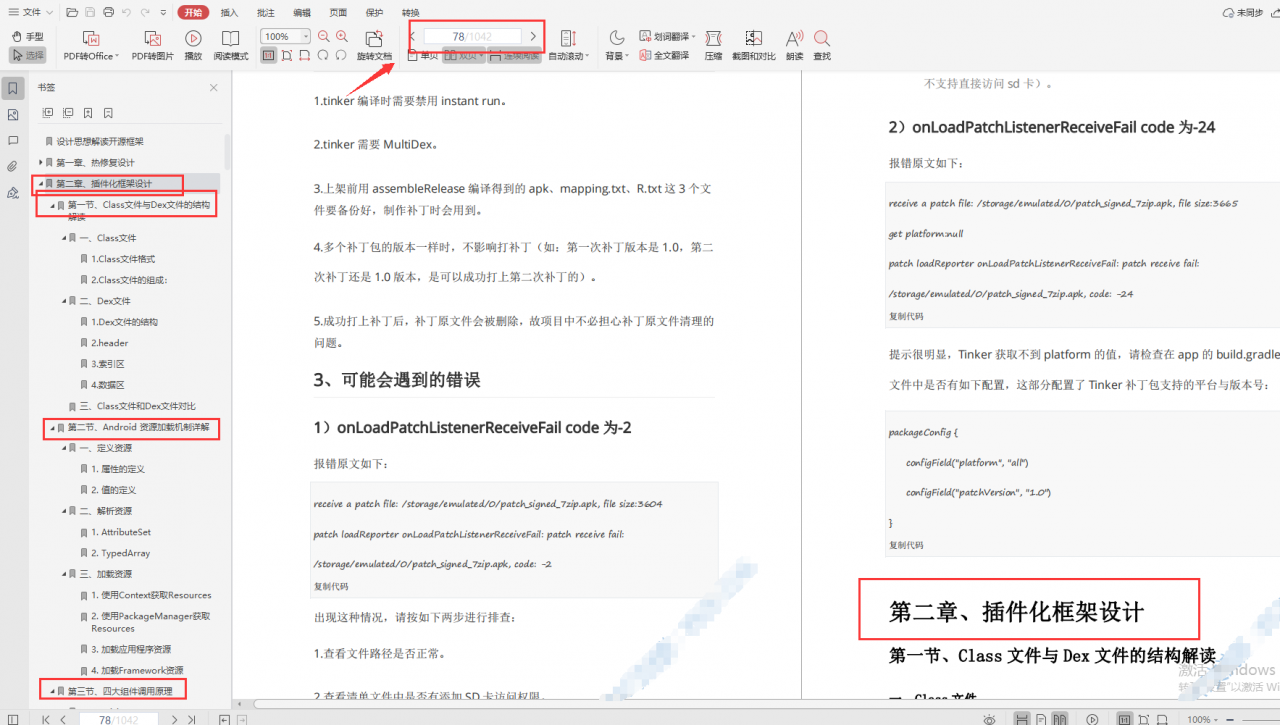Click expand all bookmarks icon
Viewport: 1280px width, 725px height.
48,113
